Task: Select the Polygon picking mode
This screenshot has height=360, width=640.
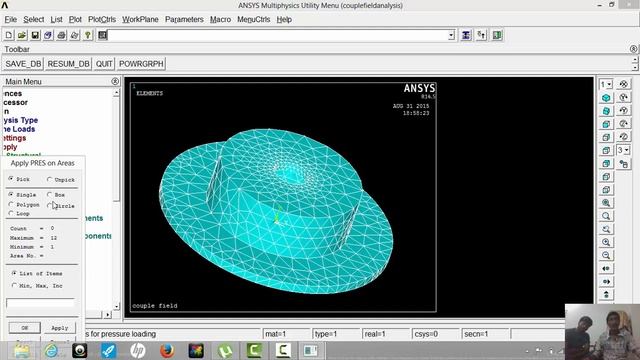Action: (x=11, y=204)
